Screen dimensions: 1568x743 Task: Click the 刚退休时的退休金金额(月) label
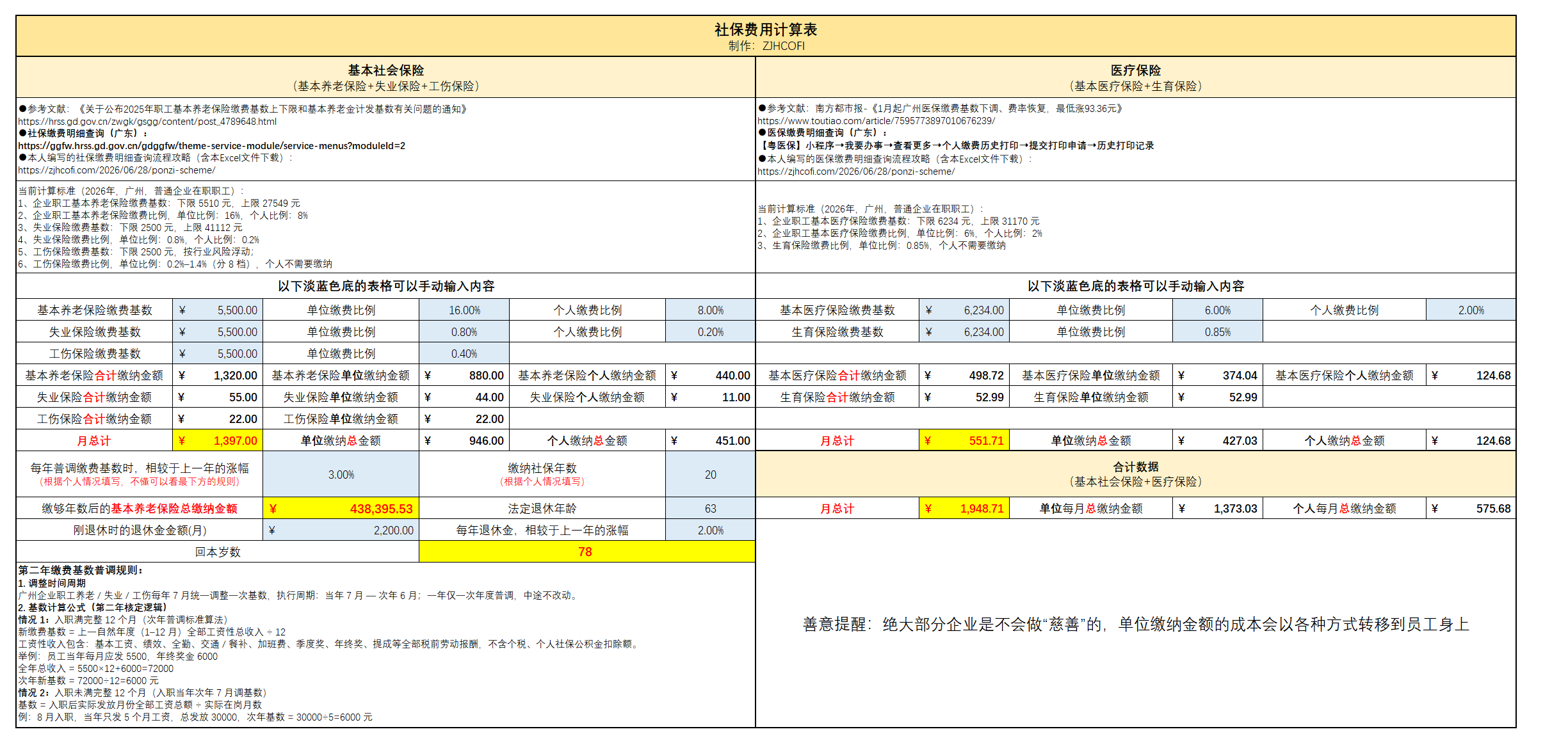140,531
